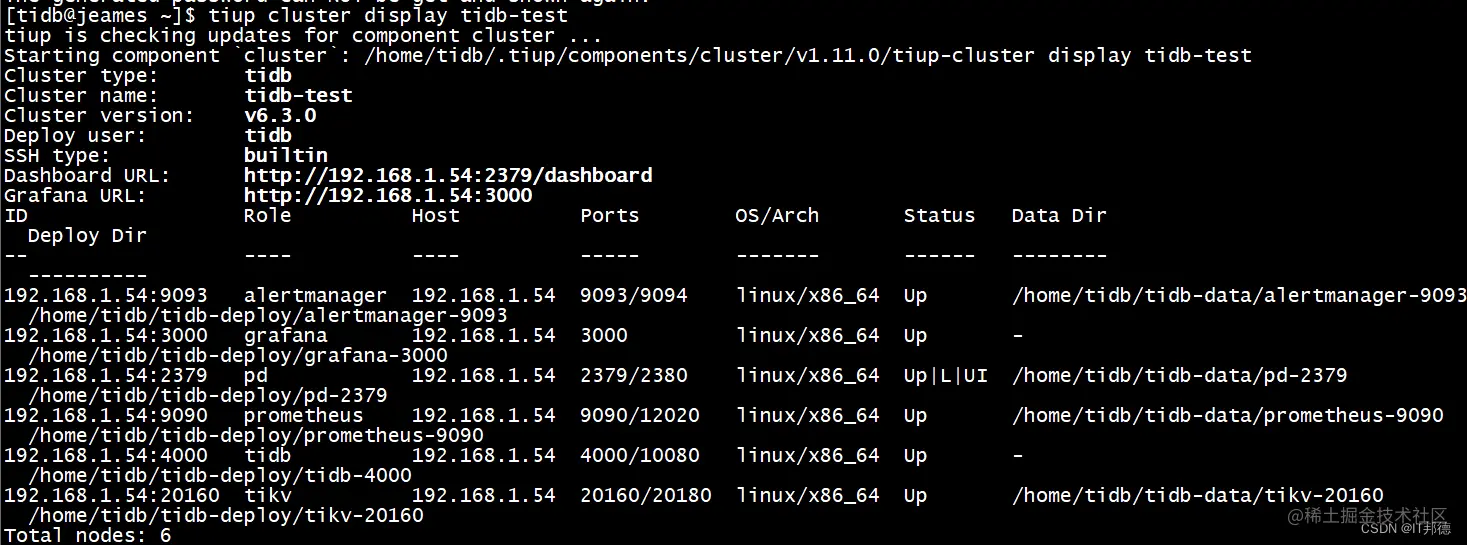The image size is (1467, 545).
Task: Click the tikv role entry
Action: tap(267, 496)
